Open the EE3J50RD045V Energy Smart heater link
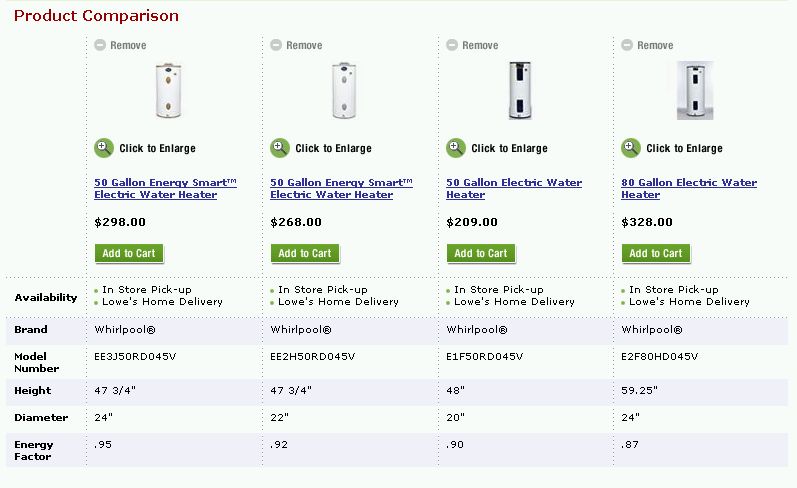Viewport: 797px width, 488px height. coord(165,189)
